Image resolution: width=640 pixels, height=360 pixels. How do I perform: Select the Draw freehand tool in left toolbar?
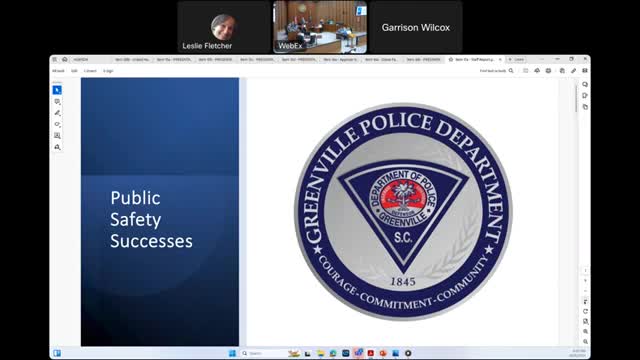coord(57,124)
